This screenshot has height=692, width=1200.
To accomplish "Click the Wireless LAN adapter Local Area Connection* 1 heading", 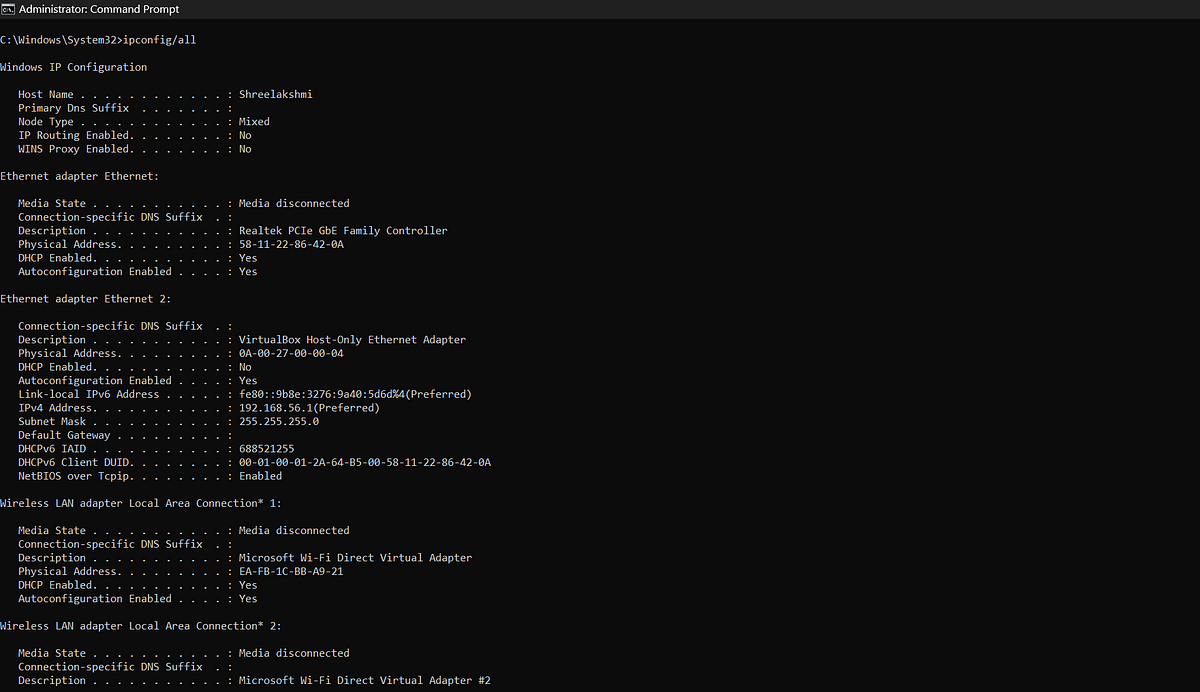I will pyautogui.click(x=140, y=502).
